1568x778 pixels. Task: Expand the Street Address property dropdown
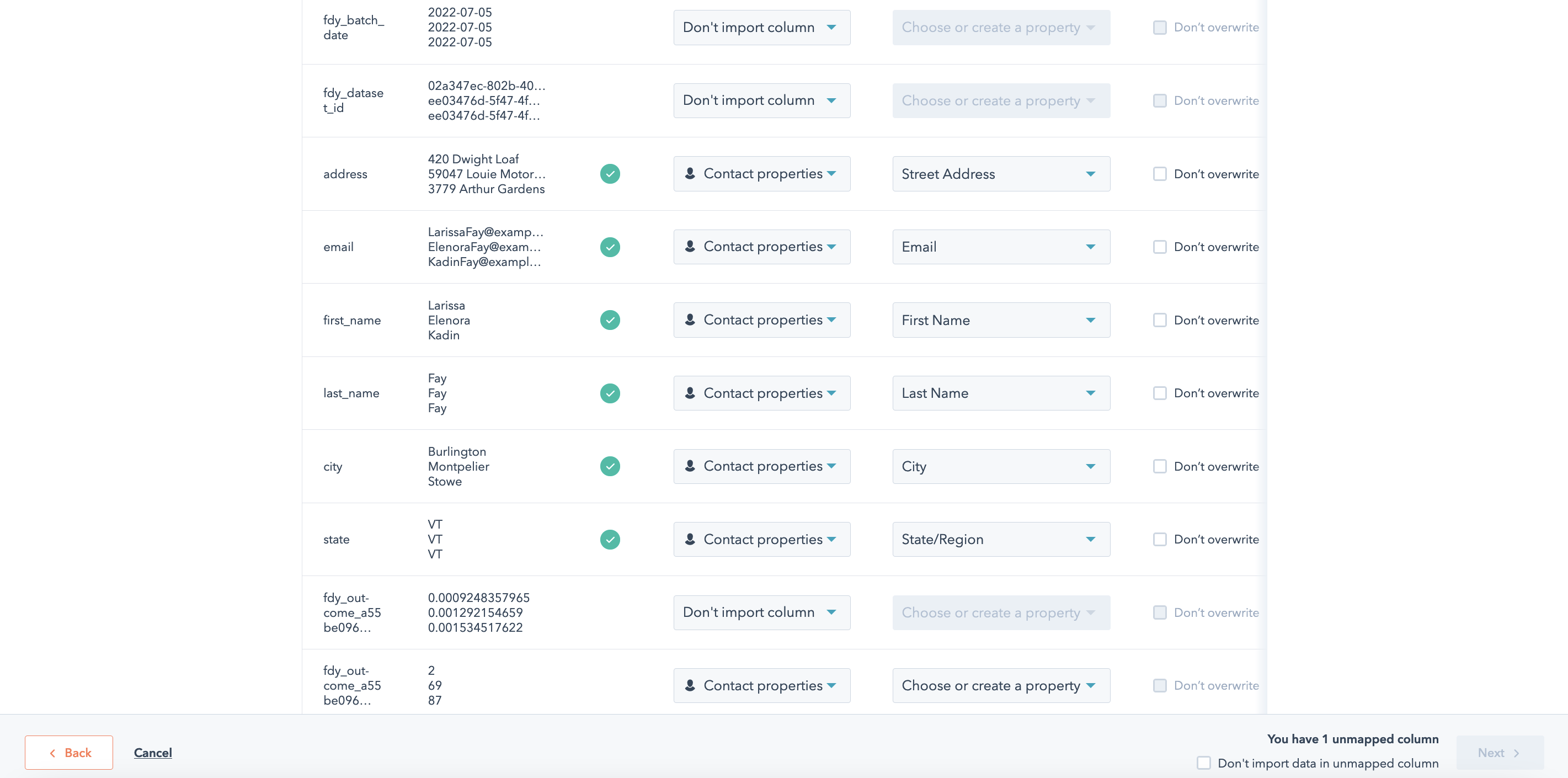coord(1091,173)
